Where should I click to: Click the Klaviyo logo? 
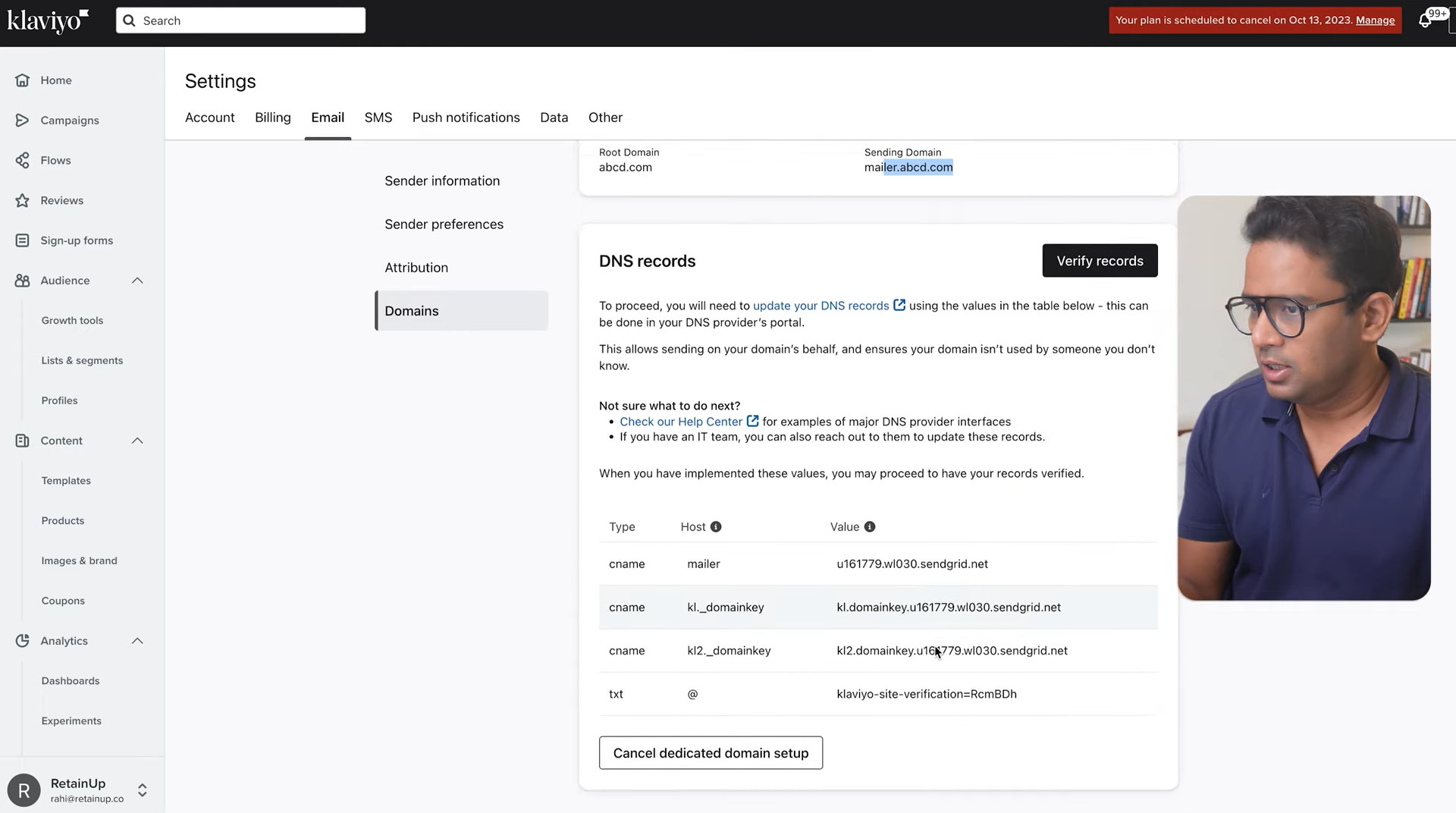[x=48, y=20]
